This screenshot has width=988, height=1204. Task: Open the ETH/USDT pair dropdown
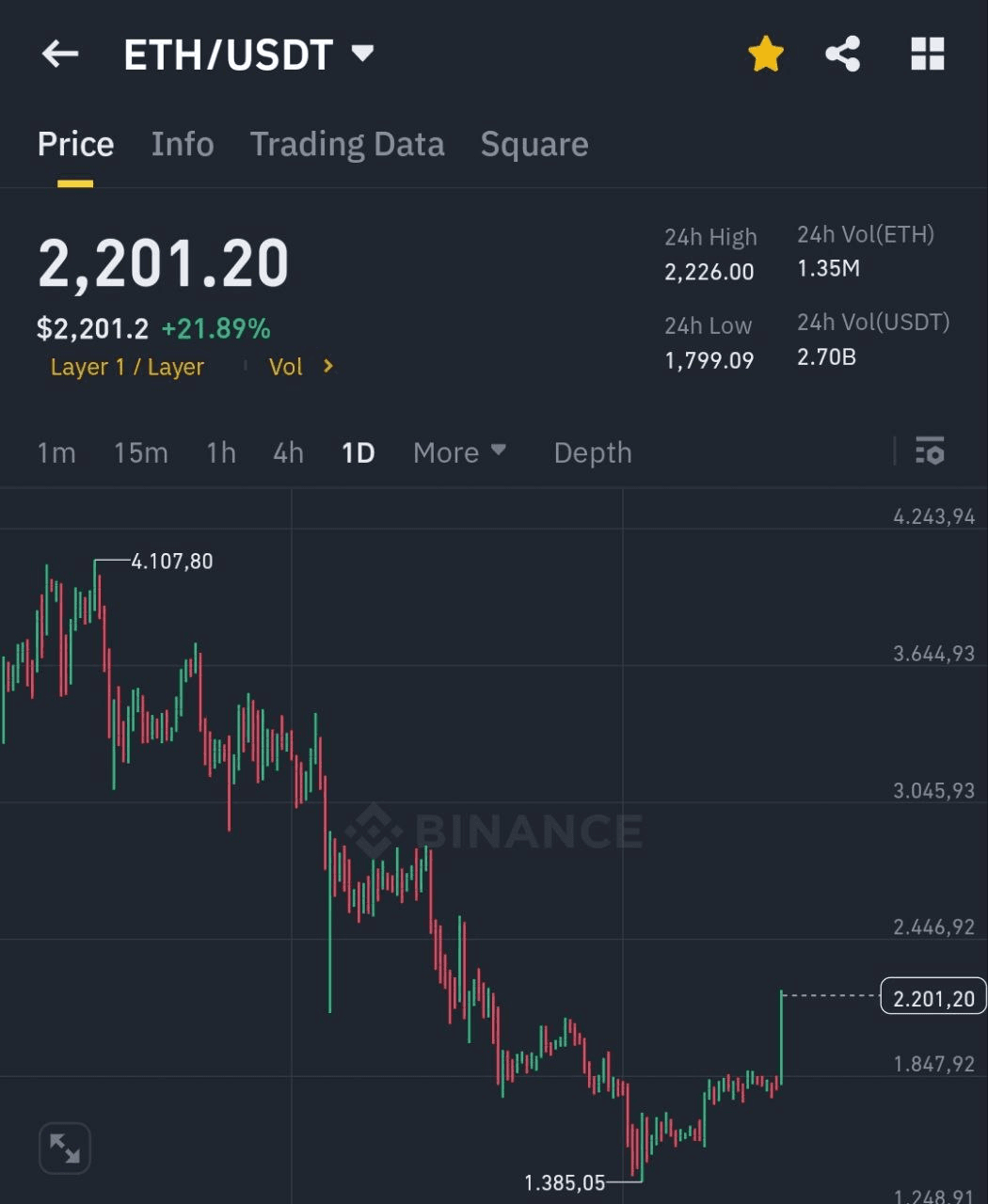[362, 53]
